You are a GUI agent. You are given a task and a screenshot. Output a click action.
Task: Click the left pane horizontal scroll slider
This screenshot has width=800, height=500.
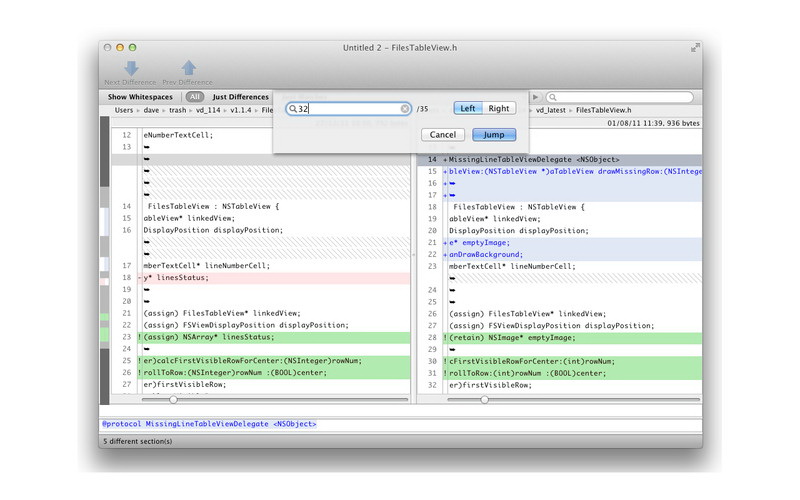tap(173, 399)
